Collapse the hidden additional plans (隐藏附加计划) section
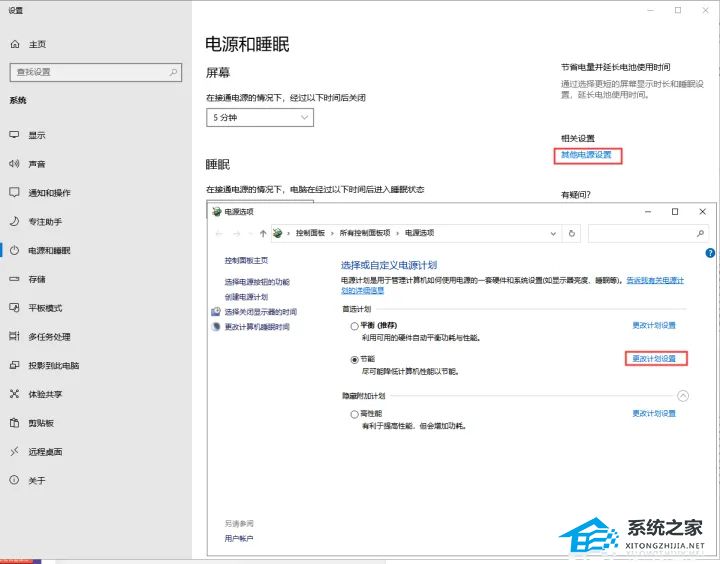 click(x=683, y=395)
